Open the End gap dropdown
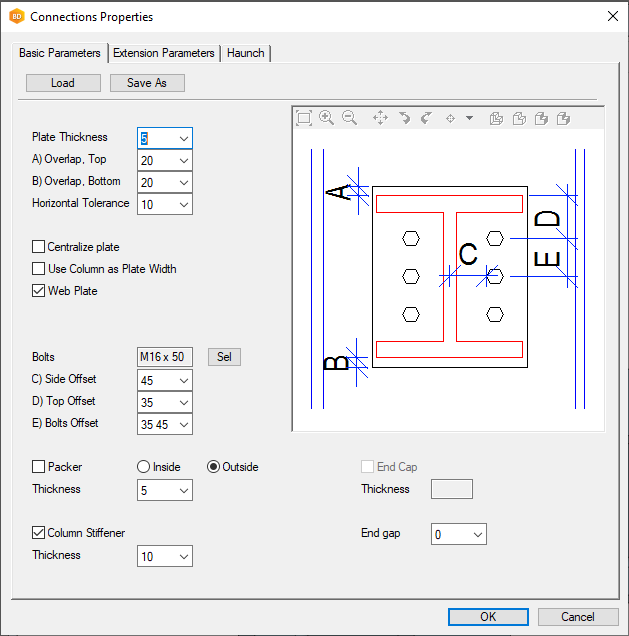This screenshot has width=629, height=636. (476, 534)
